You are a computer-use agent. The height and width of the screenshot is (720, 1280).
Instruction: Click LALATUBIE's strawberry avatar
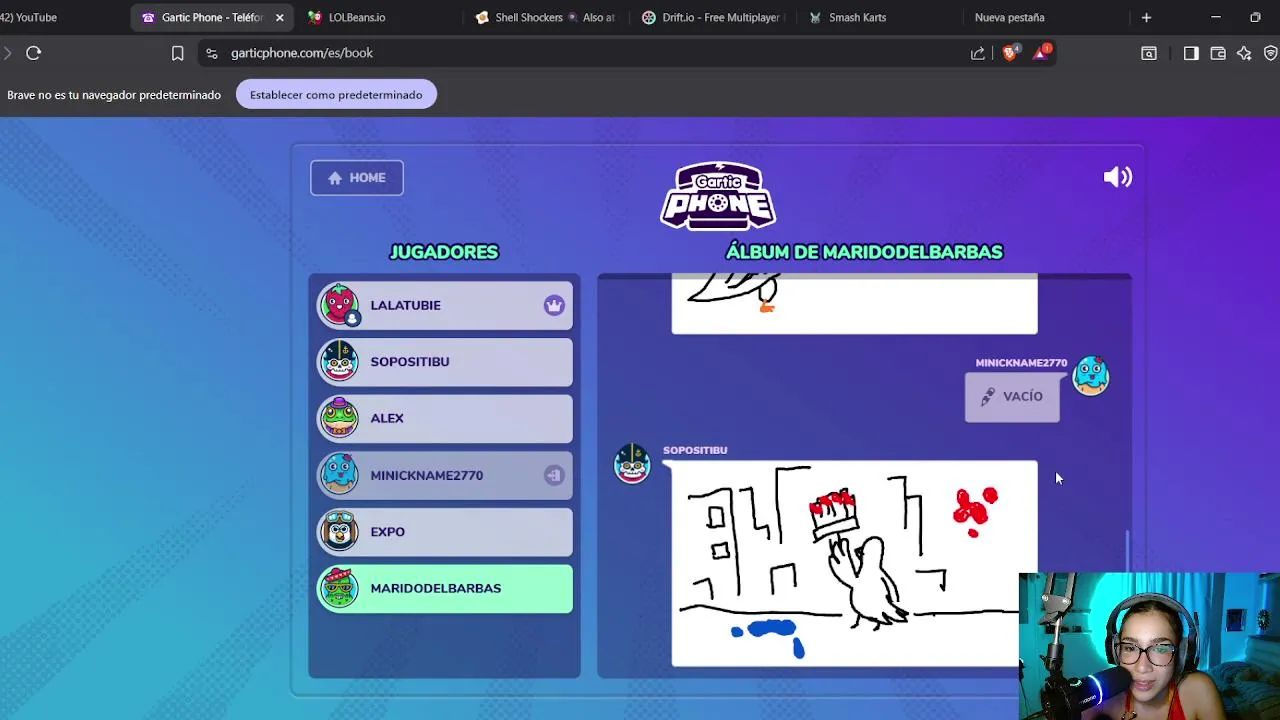pos(340,305)
